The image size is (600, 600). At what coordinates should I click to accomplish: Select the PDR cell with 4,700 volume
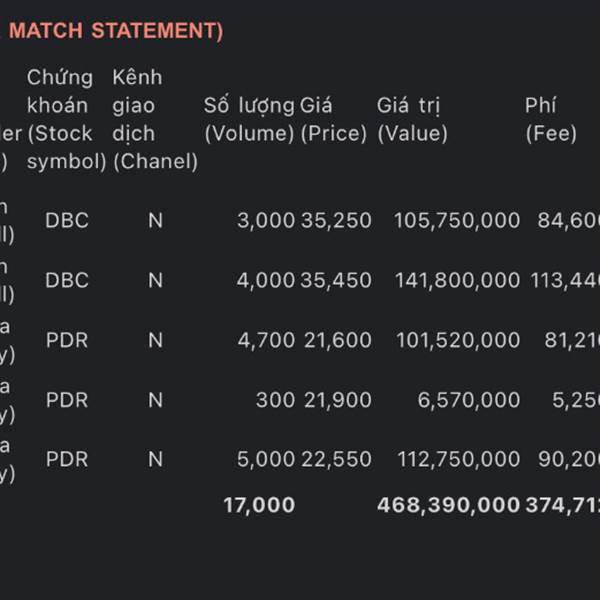pyautogui.click(x=67, y=340)
